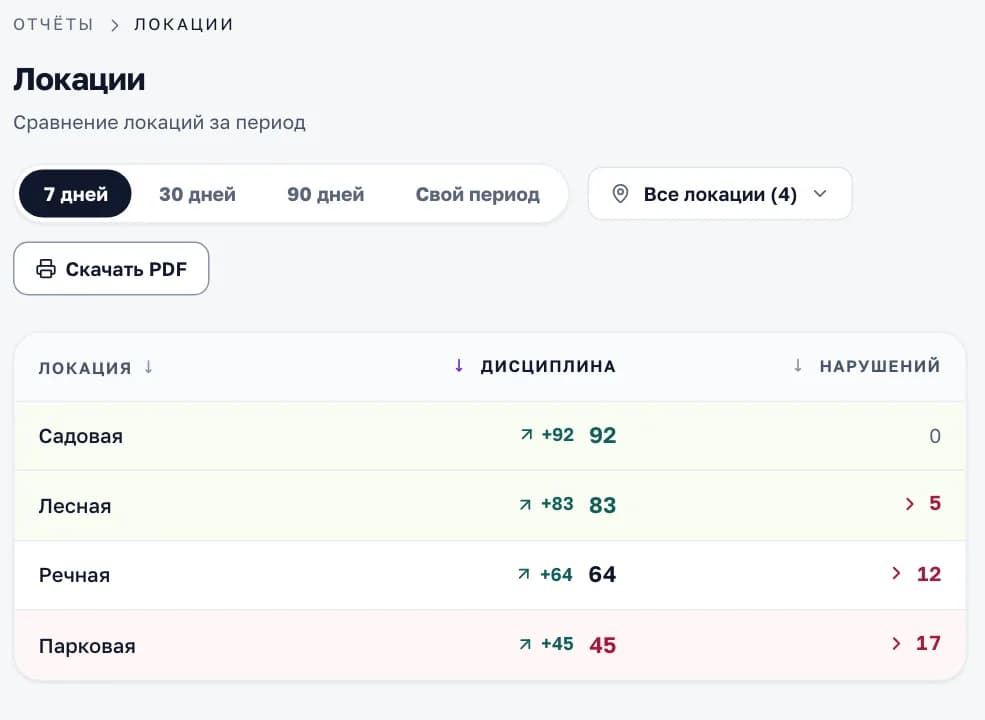This screenshot has height=720, width=985.
Task: Click the Локации page heading
Action: coord(79,80)
